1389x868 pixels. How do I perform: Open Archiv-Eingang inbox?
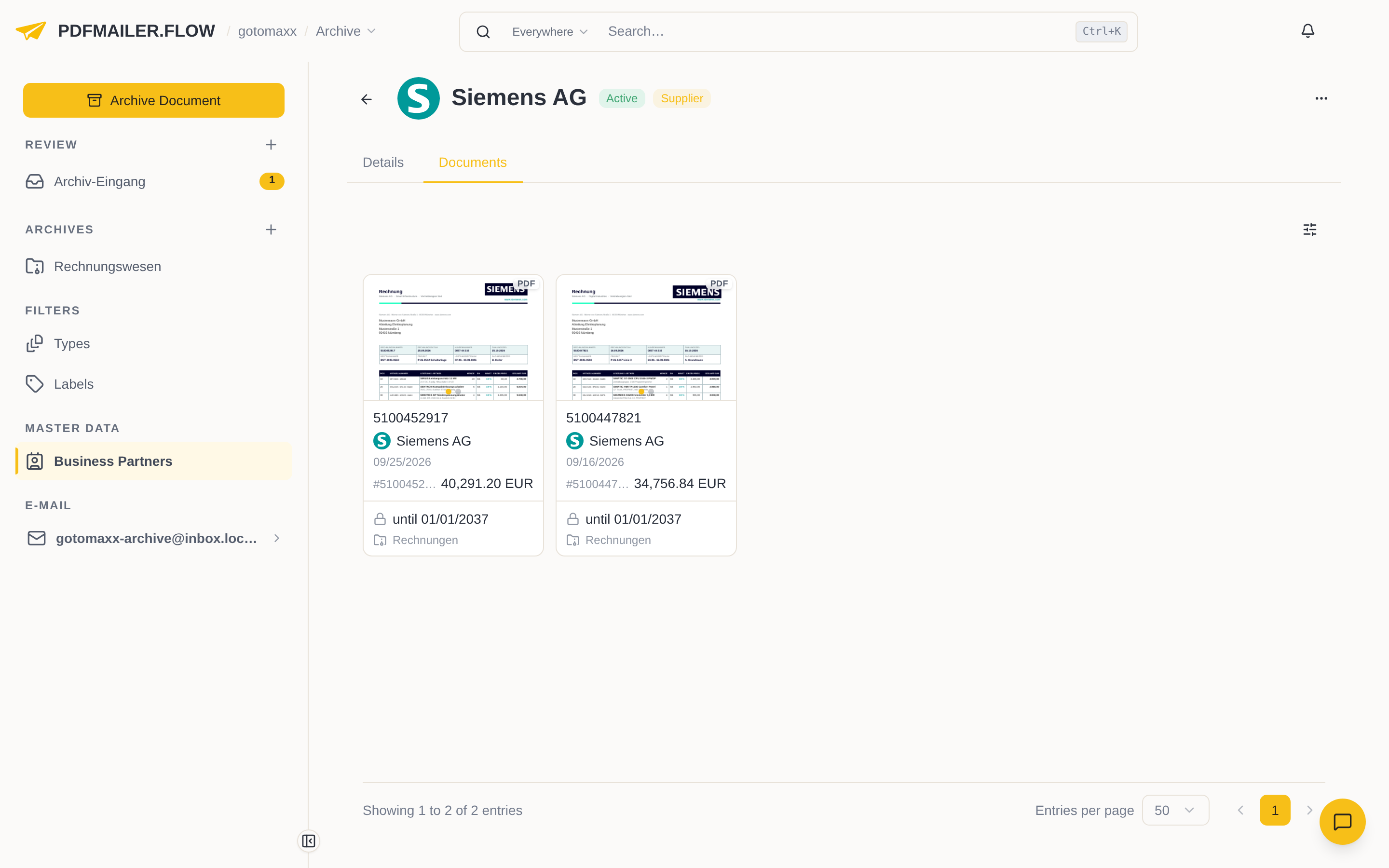[154, 181]
